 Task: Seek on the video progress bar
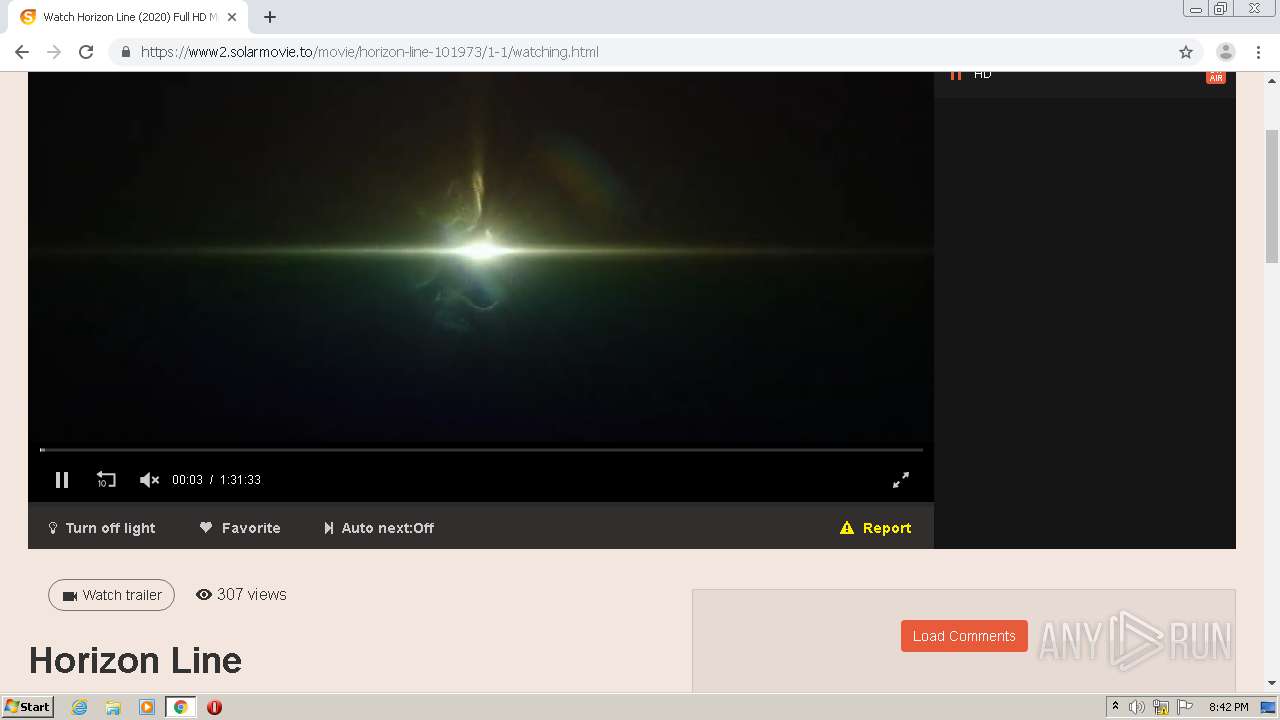pos(481,450)
